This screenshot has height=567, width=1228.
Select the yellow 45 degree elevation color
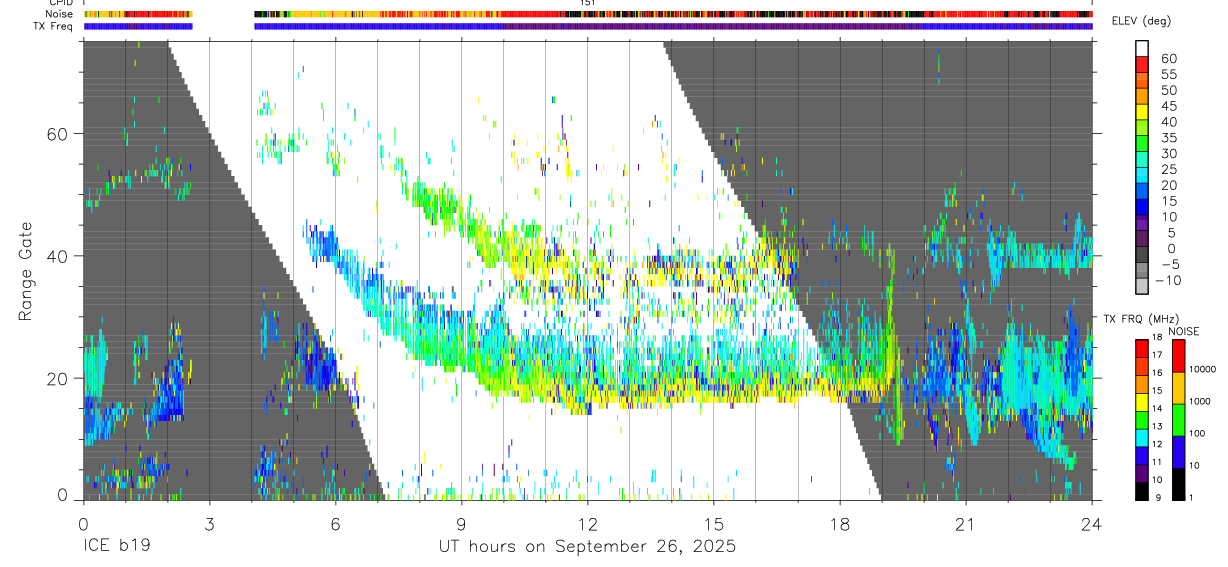click(1142, 111)
